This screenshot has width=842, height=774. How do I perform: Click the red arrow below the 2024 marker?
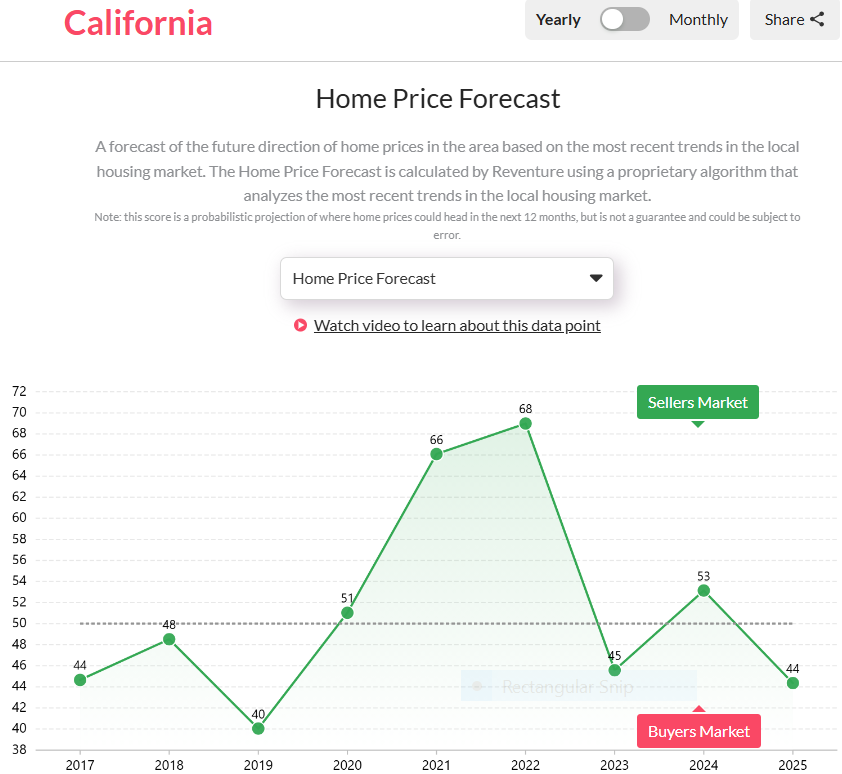tap(699, 707)
